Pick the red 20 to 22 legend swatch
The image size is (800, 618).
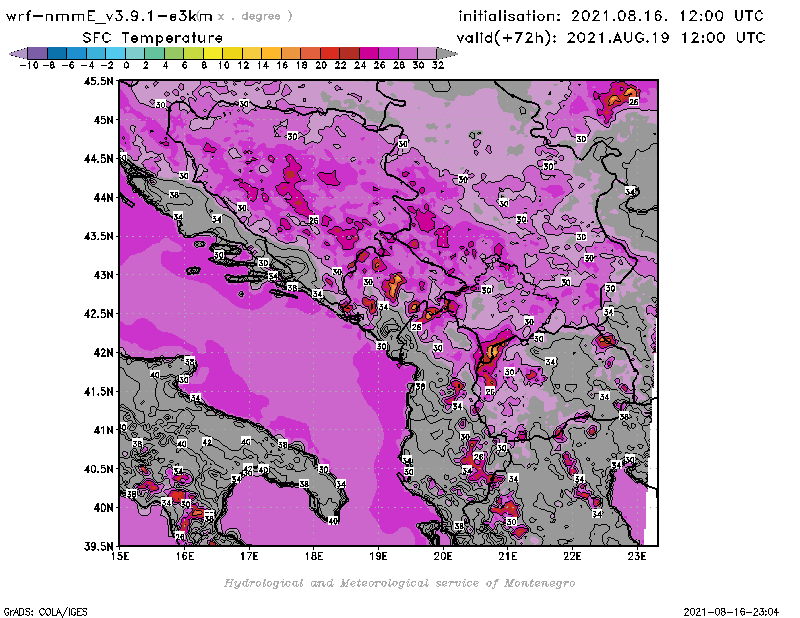[330, 53]
